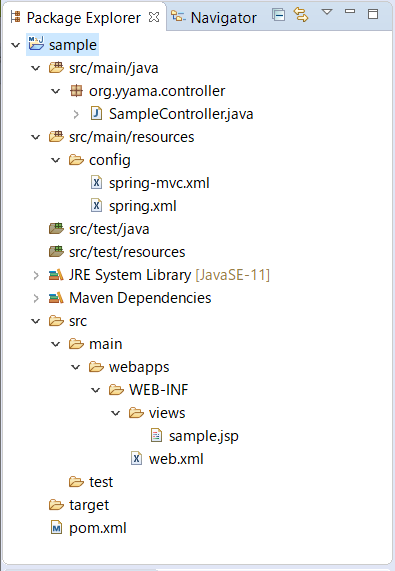Click the spring-mvc.xml file icon
The image size is (395, 571).
click(x=96, y=182)
